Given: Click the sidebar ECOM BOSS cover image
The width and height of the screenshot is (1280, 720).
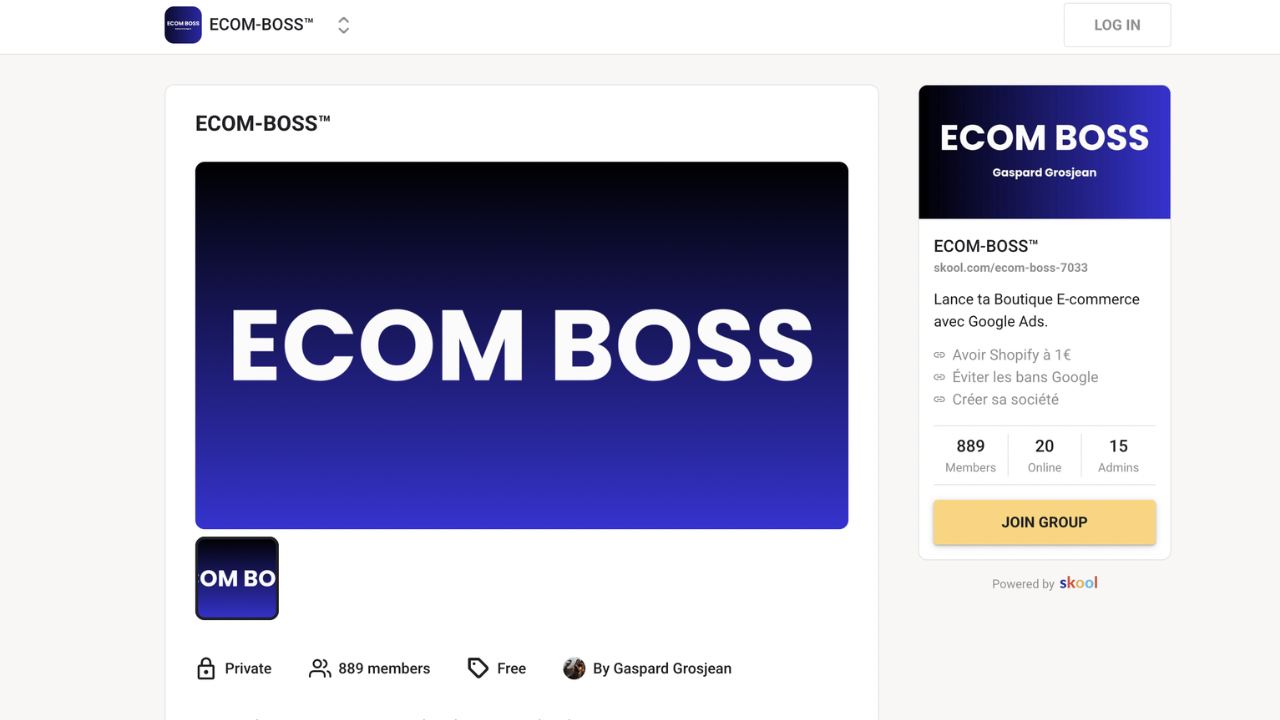Looking at the screenshot, I should tap(1044, 152).
